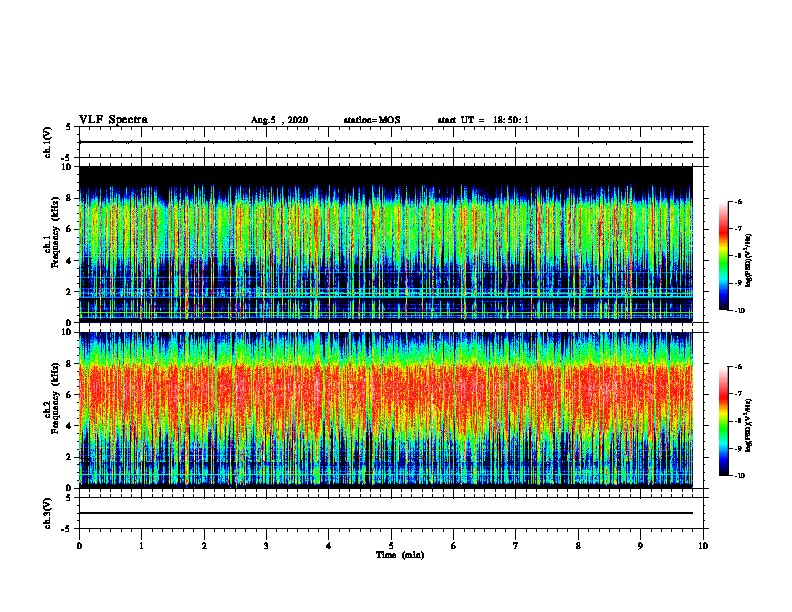Click the 'ch.3(V)' axis label

click(x=47, y=513)
